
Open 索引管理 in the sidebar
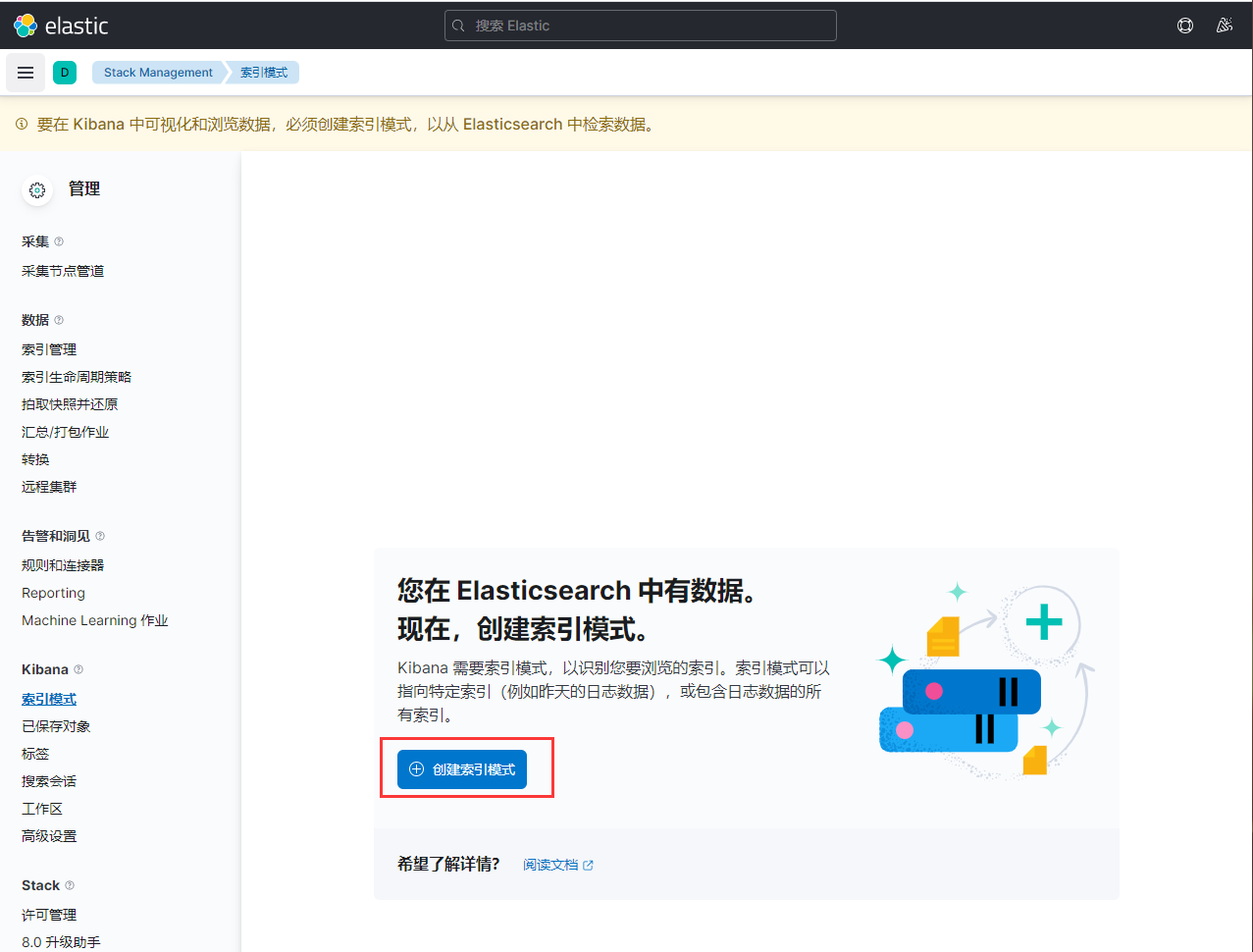tap(49, 349)
